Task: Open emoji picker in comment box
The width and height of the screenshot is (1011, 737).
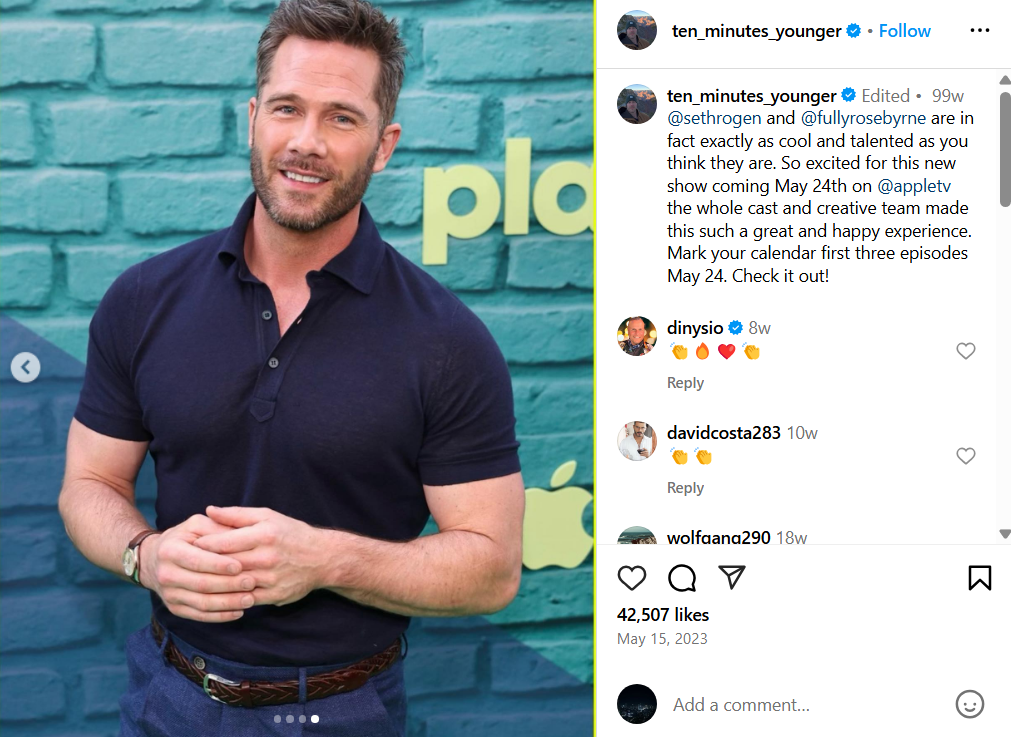Action: (969, 704)
